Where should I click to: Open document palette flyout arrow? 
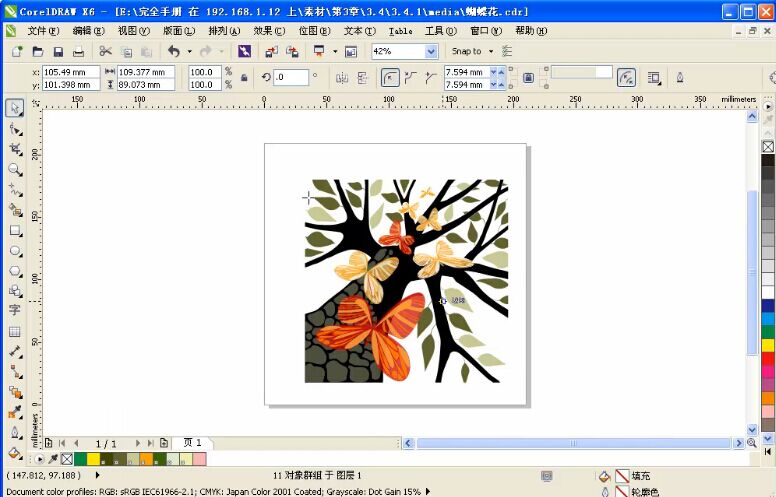tap(40, 459)
